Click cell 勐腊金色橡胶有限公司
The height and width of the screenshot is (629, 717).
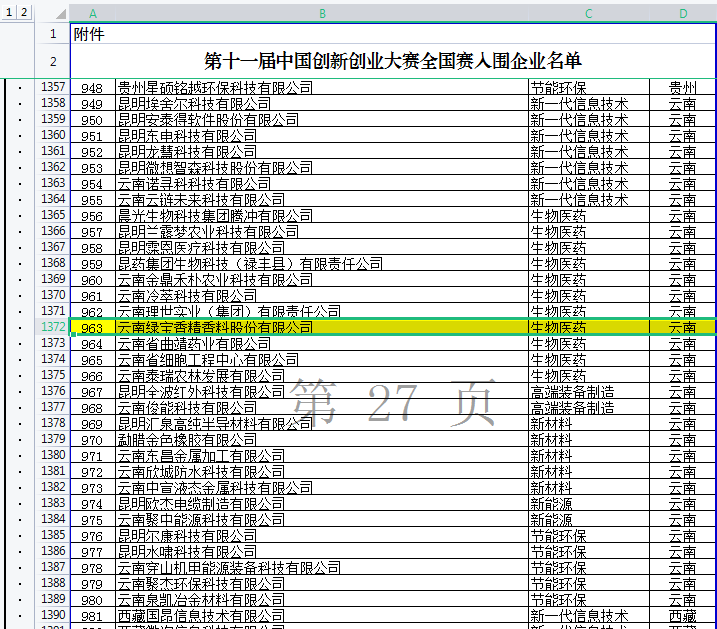click(x=322, y=439)
